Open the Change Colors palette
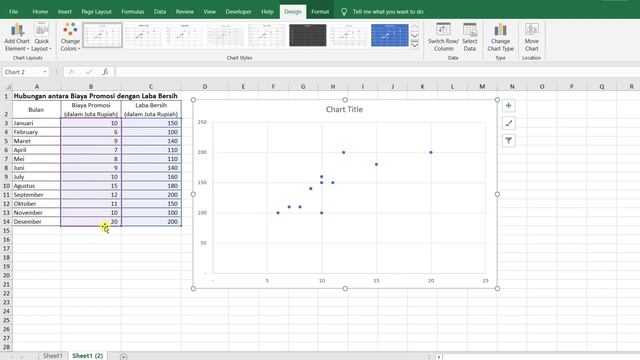Viewport: 640px width, 360px height. click(70, 37)
